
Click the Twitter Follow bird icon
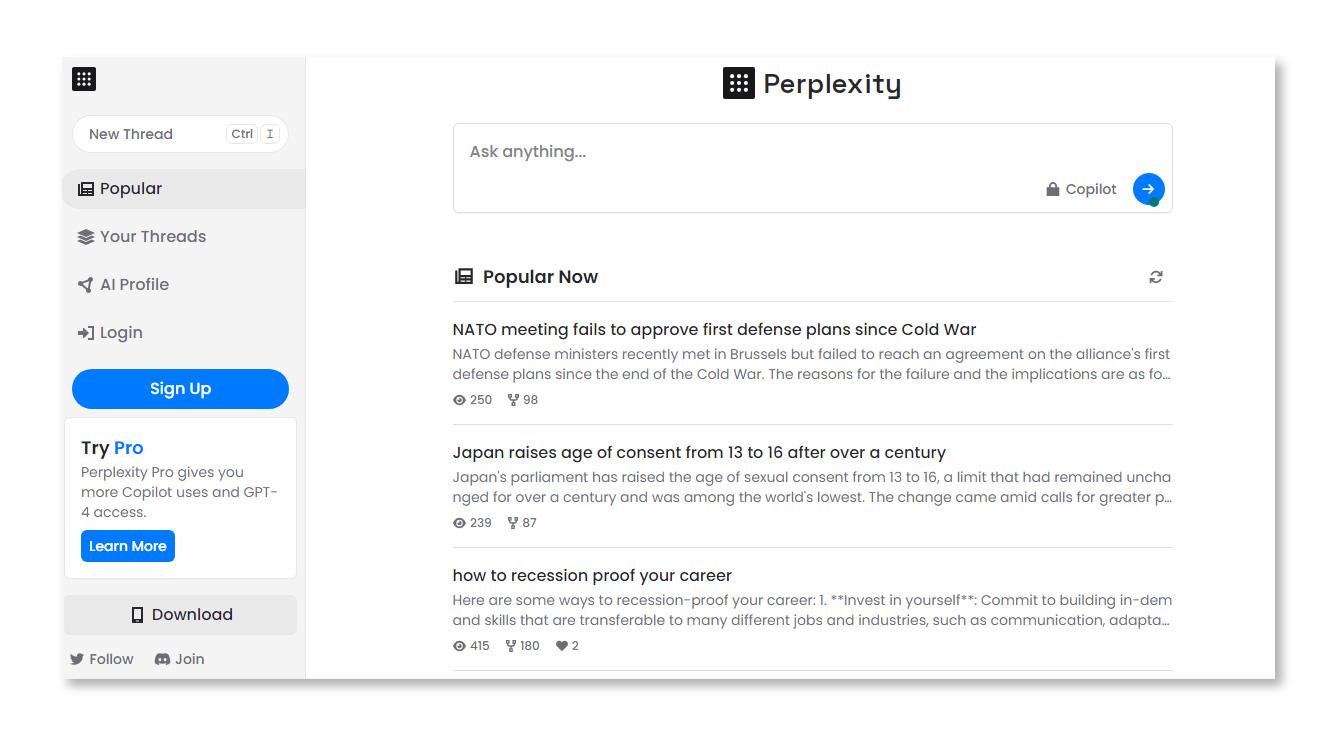click(77, 659)
